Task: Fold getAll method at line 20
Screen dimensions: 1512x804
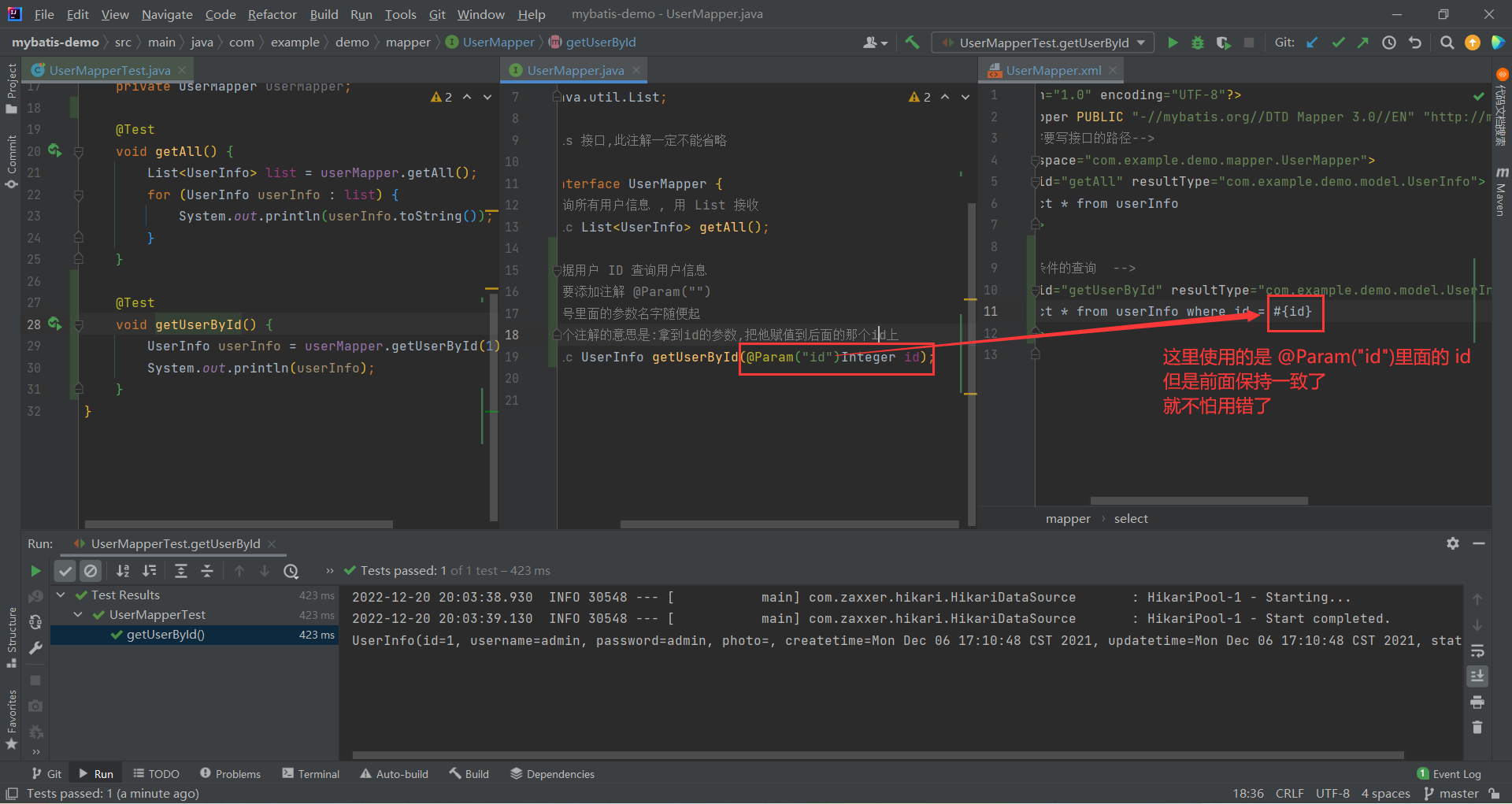Action: [x=79, y=151]
